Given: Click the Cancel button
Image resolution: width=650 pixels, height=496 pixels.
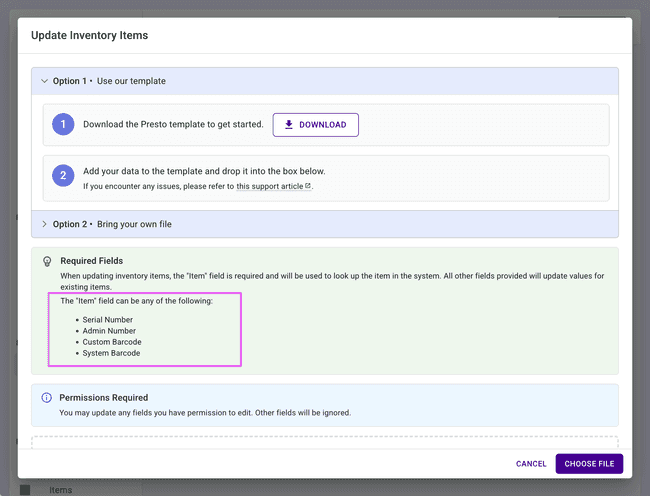Looking at the screenshot, I should (531, 464).
